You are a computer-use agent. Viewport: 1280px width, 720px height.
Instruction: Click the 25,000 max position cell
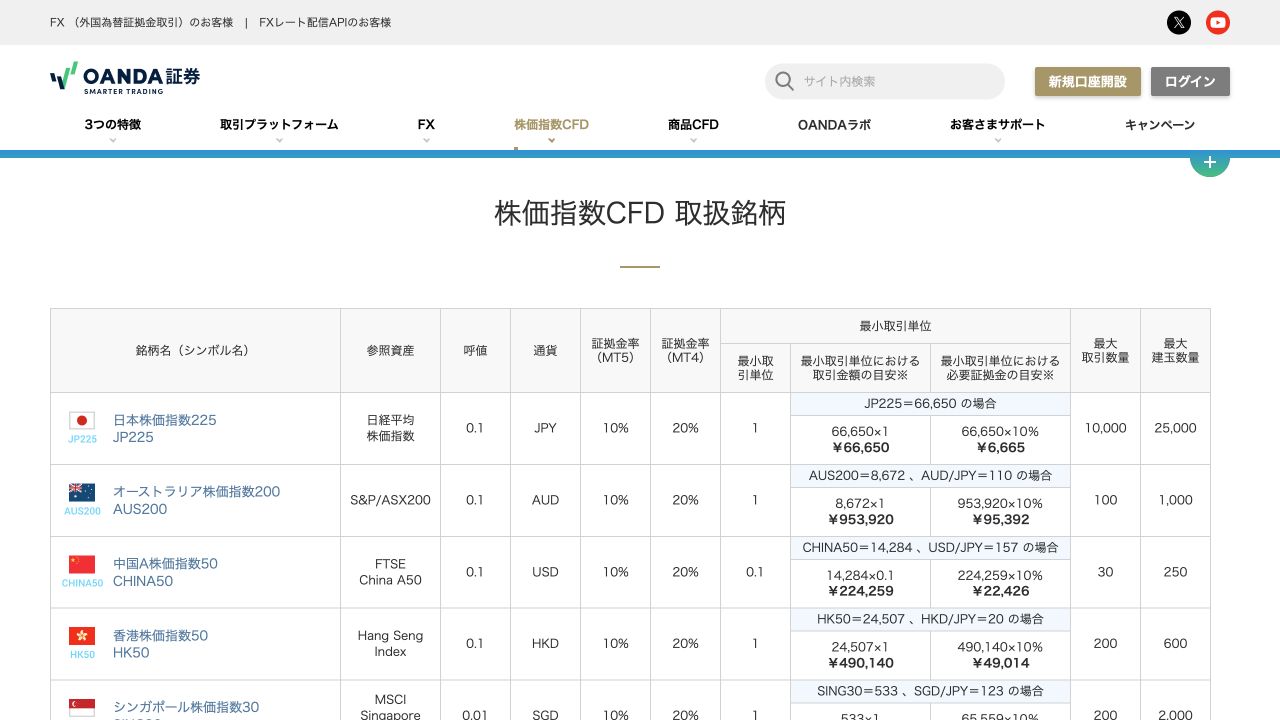coord(1175,428)
